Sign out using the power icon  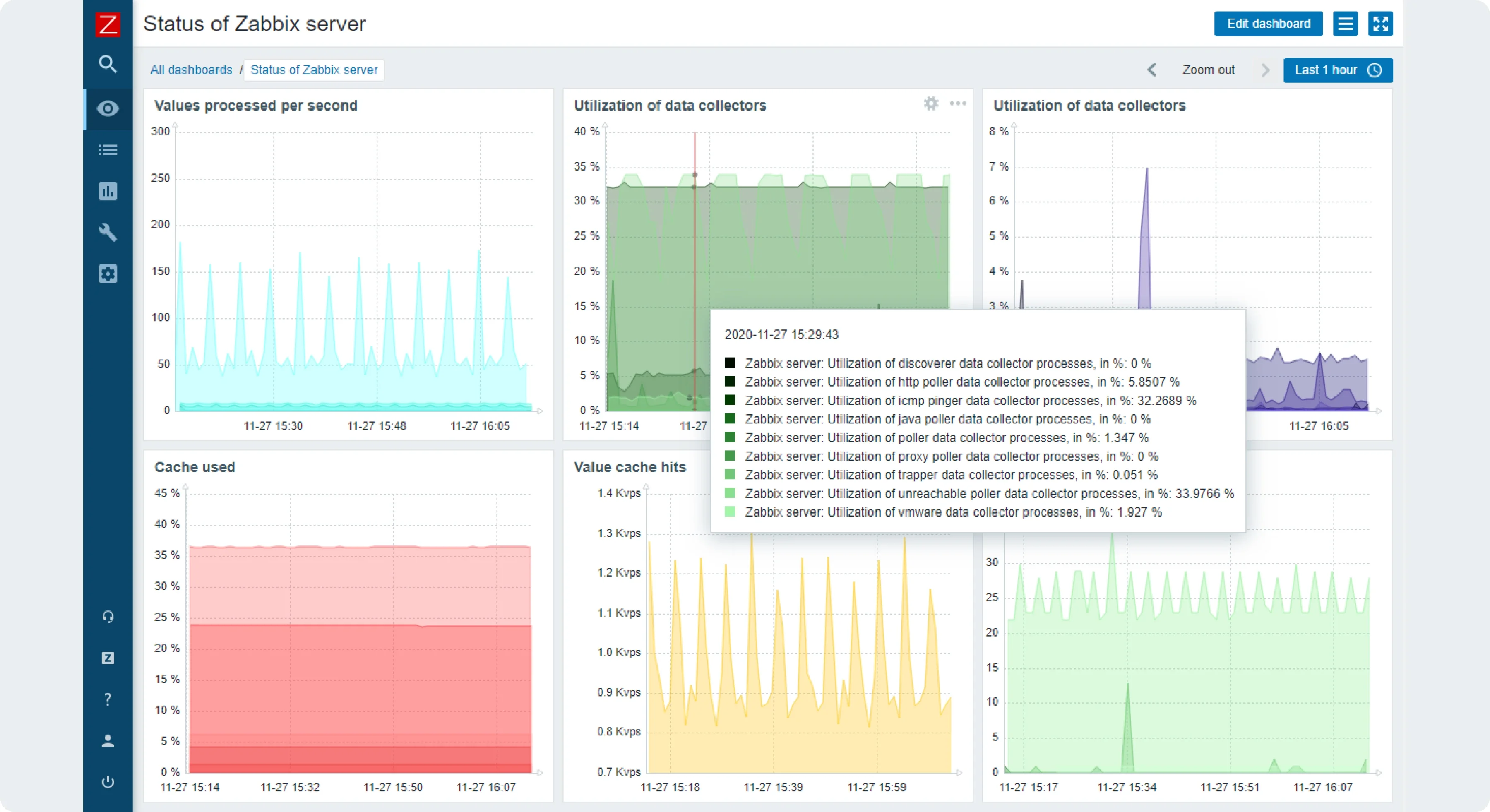108,782
